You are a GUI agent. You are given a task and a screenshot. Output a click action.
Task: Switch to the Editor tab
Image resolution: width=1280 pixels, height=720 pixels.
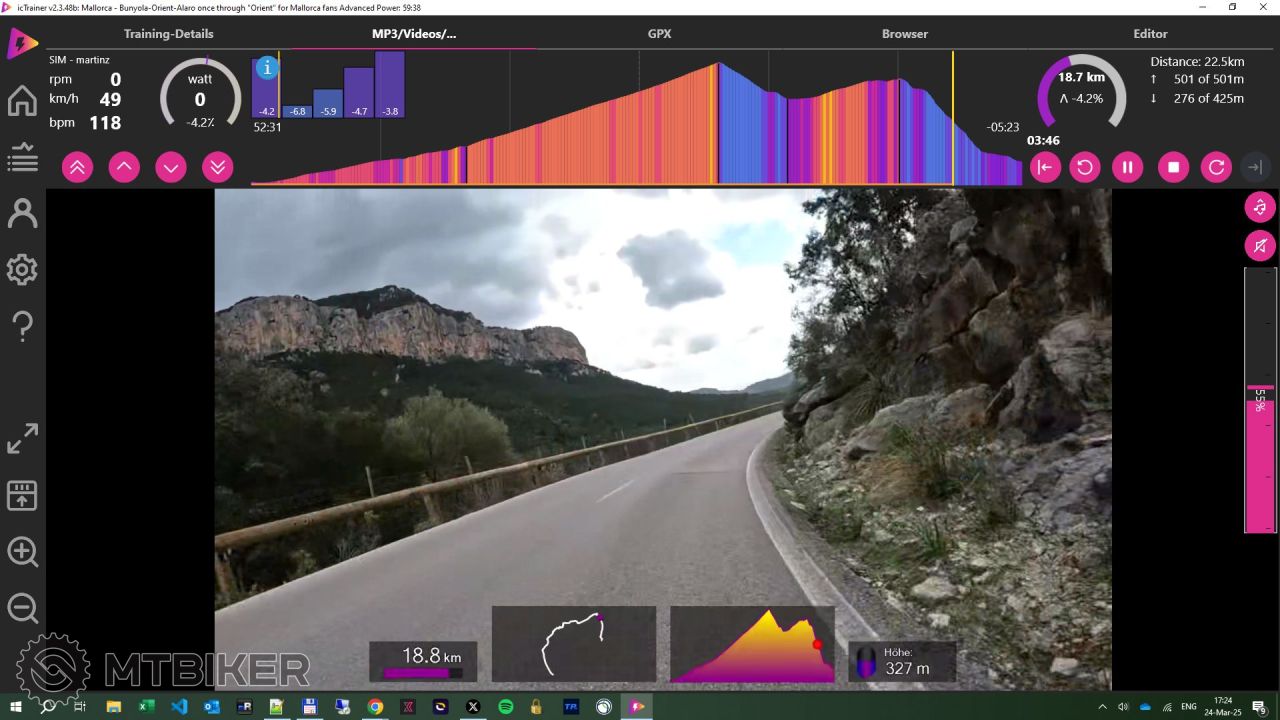pos(1150,34)
